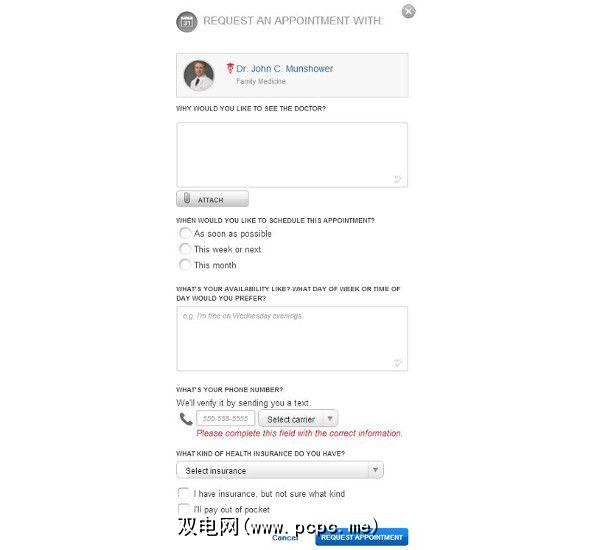This screenshot has height=550, width=600.
Task: Click the arrow of Select insurance combo box
Action: [375, 470]
